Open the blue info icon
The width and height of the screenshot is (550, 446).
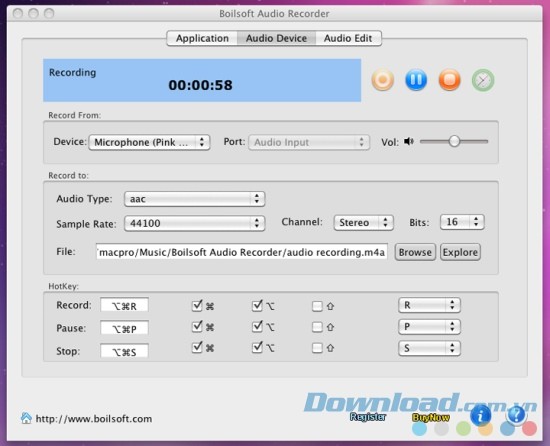[481, 415]
